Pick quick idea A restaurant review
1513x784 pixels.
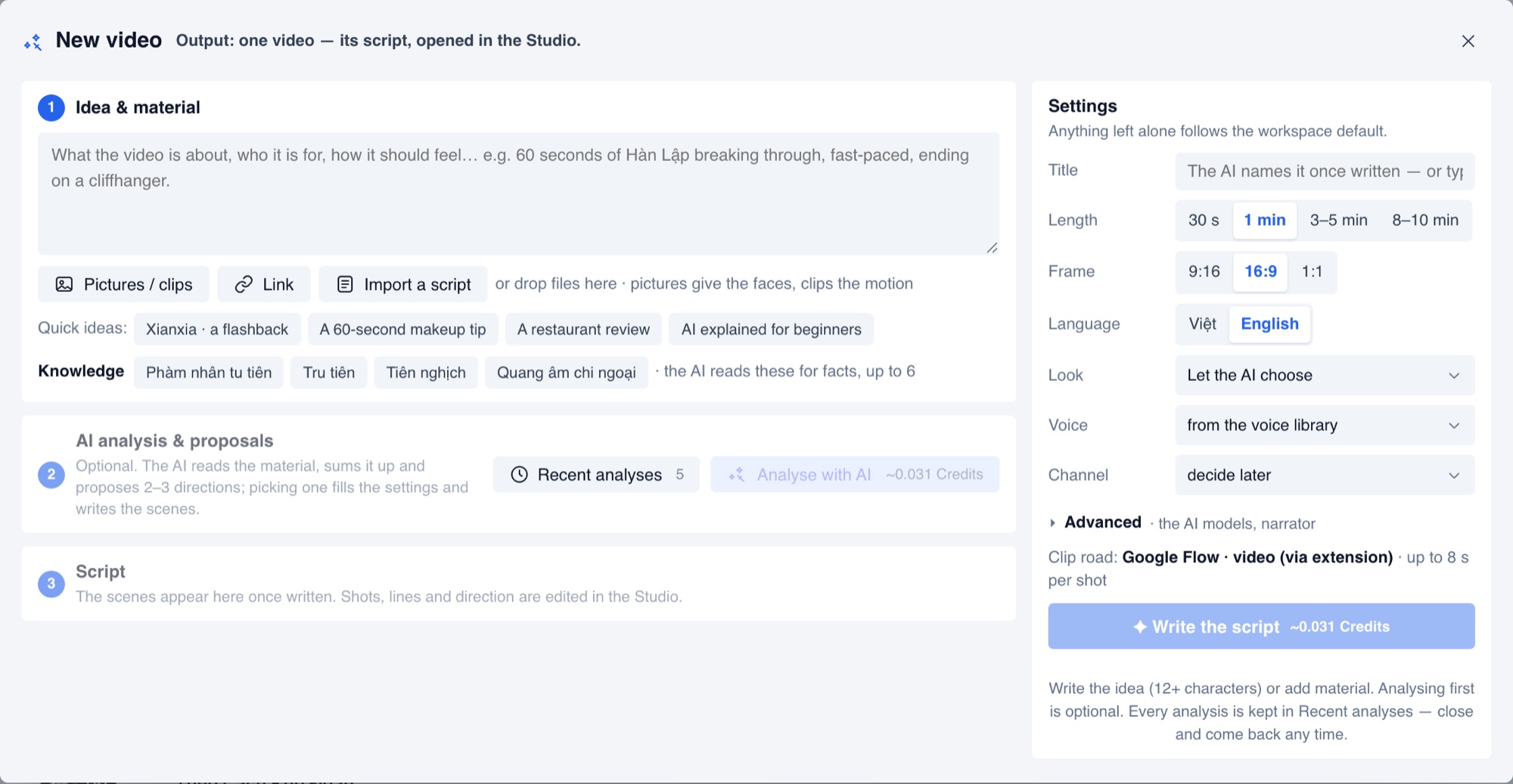(x=583, y=329)
